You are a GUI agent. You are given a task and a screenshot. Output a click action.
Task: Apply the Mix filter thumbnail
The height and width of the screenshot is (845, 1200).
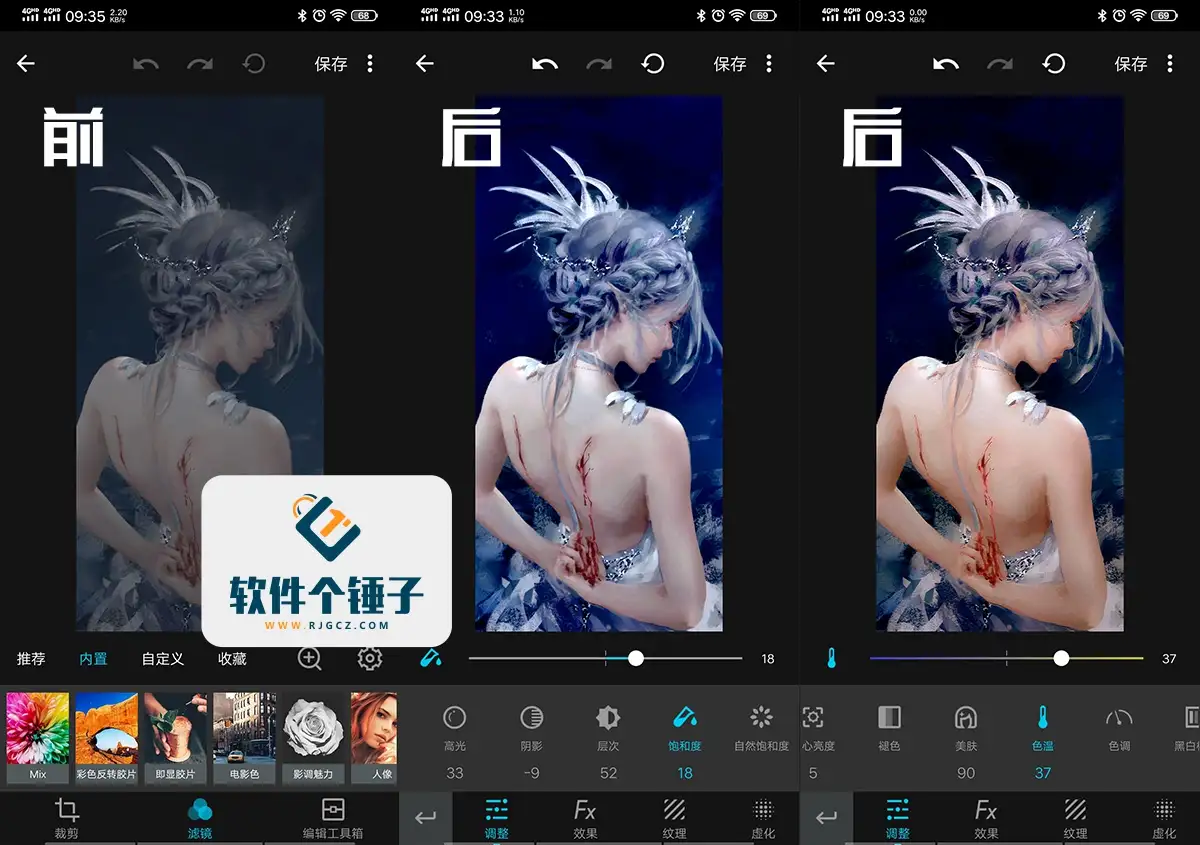(38, 737)
